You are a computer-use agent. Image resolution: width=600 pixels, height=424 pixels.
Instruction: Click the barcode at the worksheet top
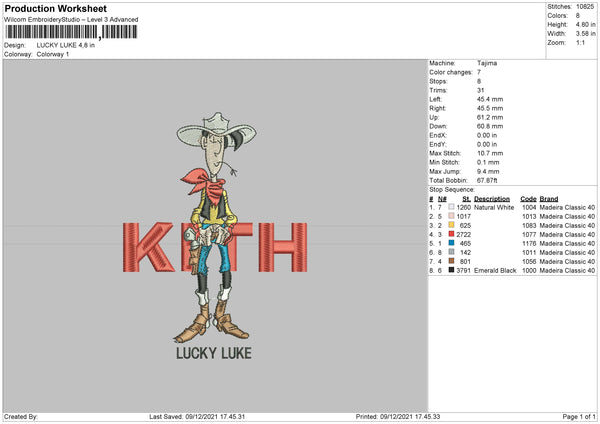71,32
